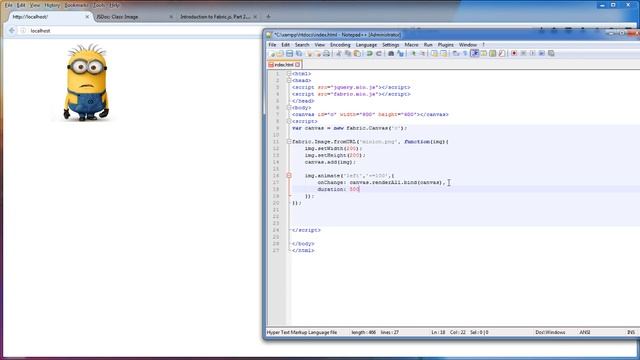Click run macro multiple times icon
The height and width of the screenshot is (360, 640).
[x=542, y=53]
